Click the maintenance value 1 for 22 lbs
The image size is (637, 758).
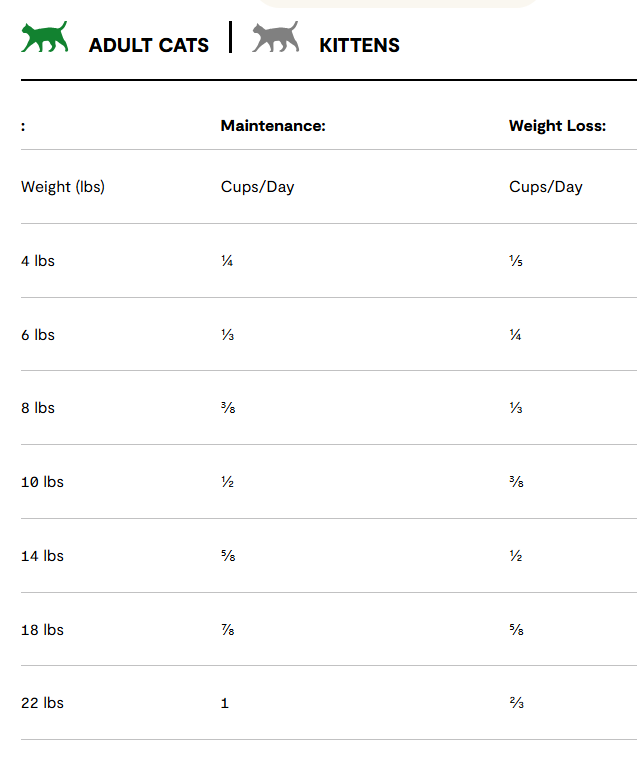tap(225, 703)
